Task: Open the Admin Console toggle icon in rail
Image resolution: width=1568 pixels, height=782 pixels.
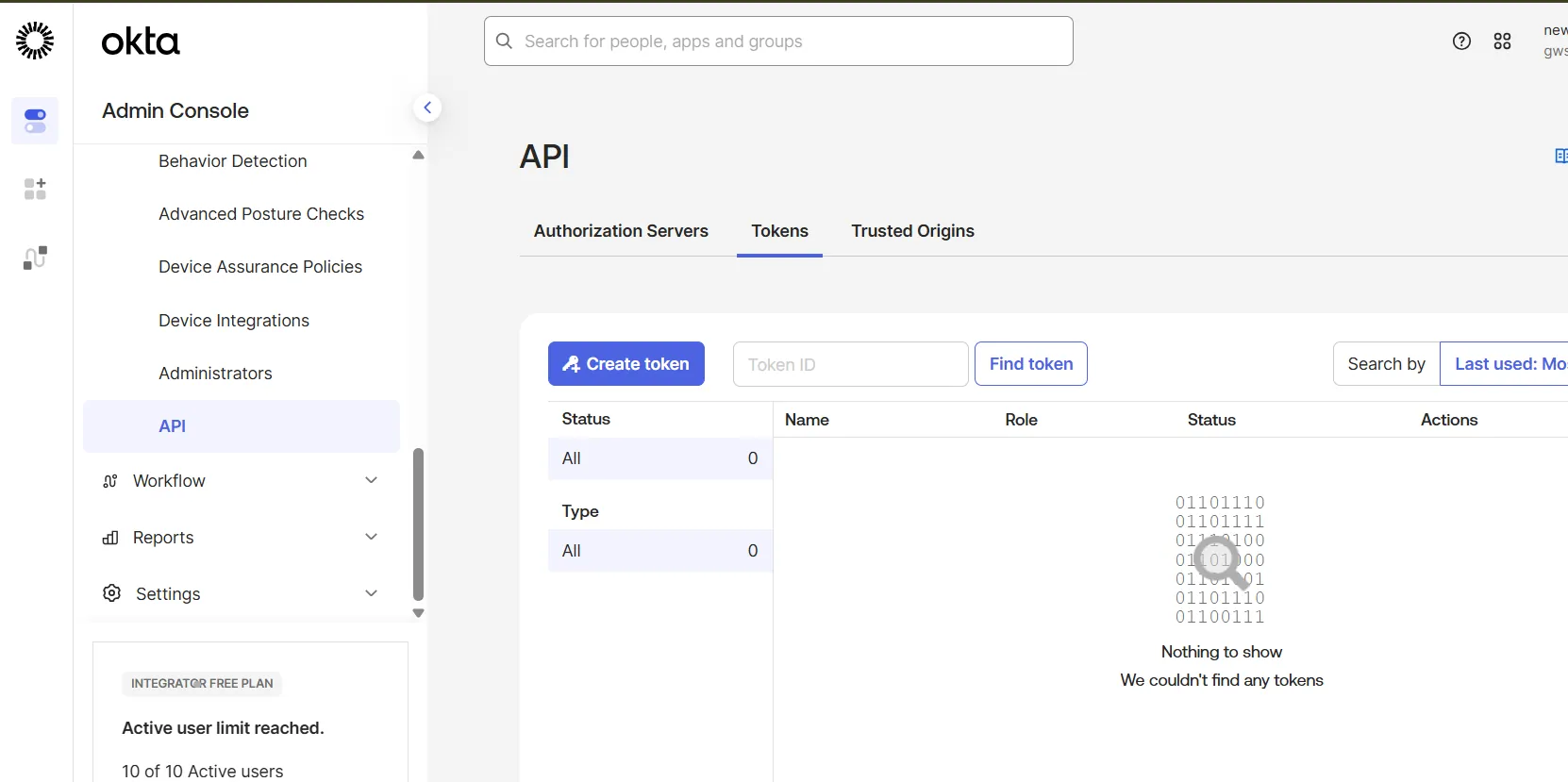Action: click(35, 121)
